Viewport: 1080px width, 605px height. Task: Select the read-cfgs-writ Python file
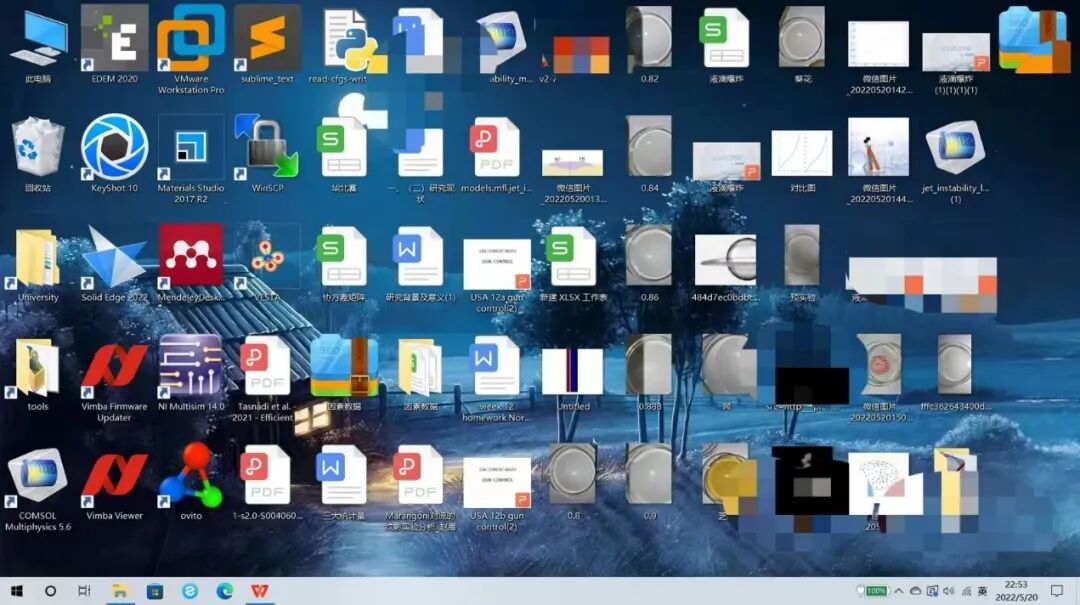344,45
